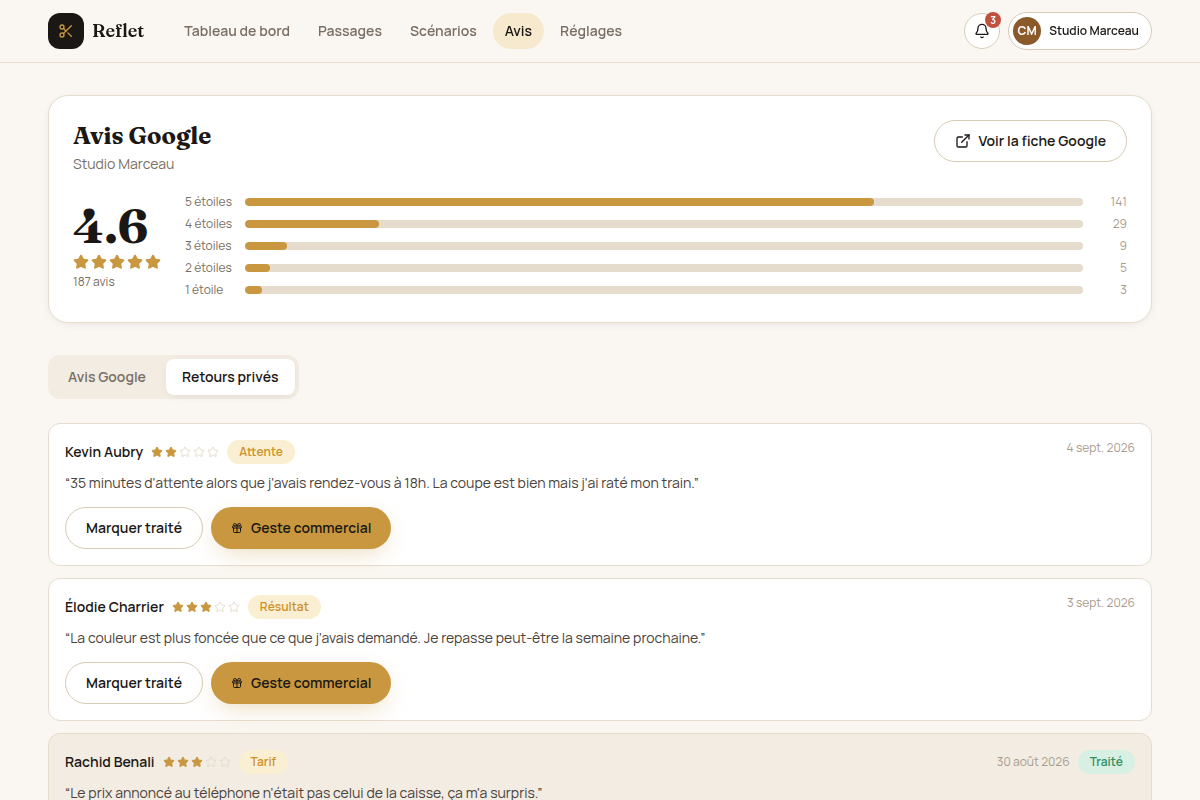Click the name Kevin Aubry

(x=104, y=452)
